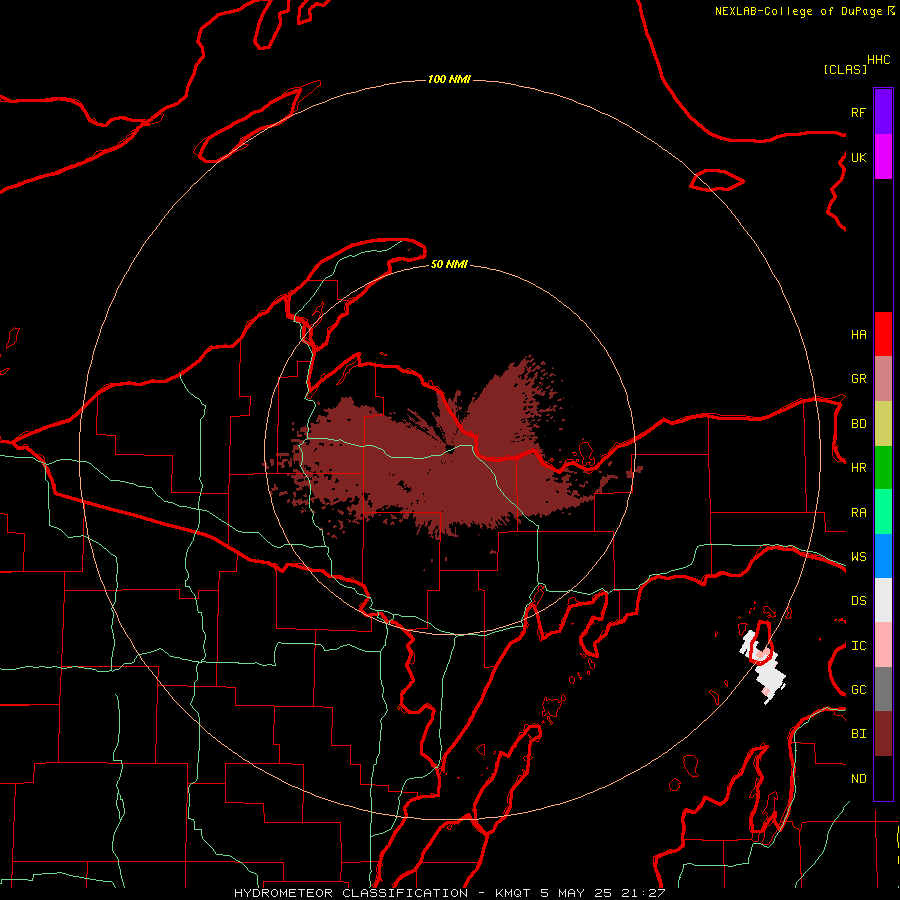This screenshot has width=900, height=900.
Task: Click the RA legend label
Action: coord(858,513)
